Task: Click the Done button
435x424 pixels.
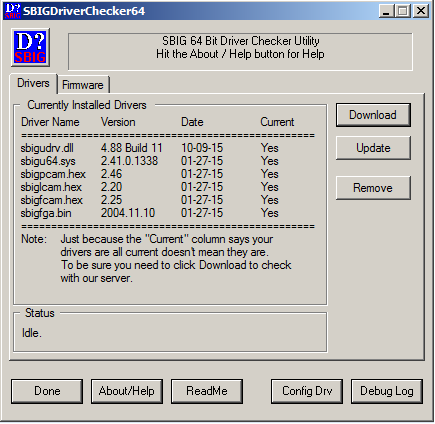Action: (x=47, y=391)
